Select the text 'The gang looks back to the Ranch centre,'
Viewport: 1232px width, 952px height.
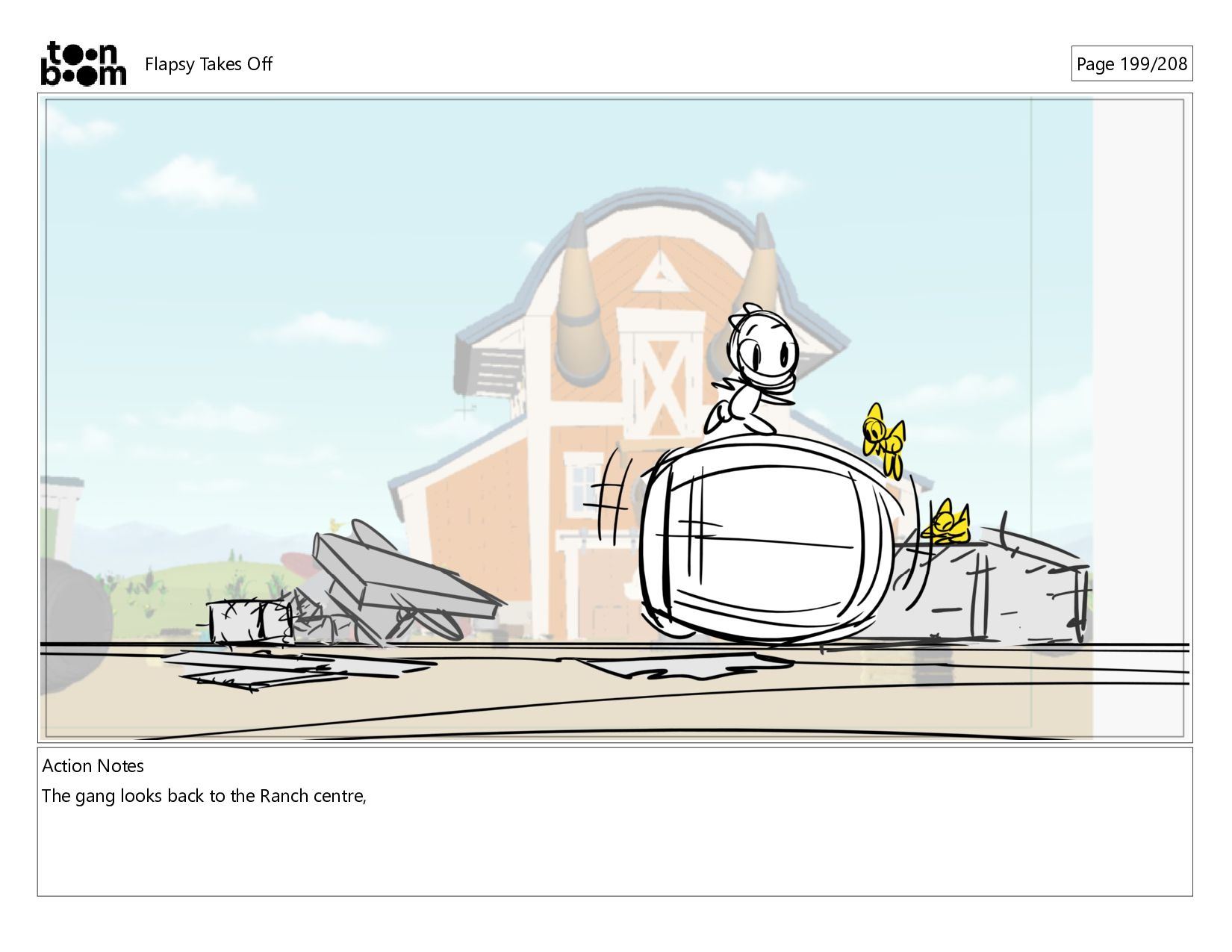click(204, 796)
